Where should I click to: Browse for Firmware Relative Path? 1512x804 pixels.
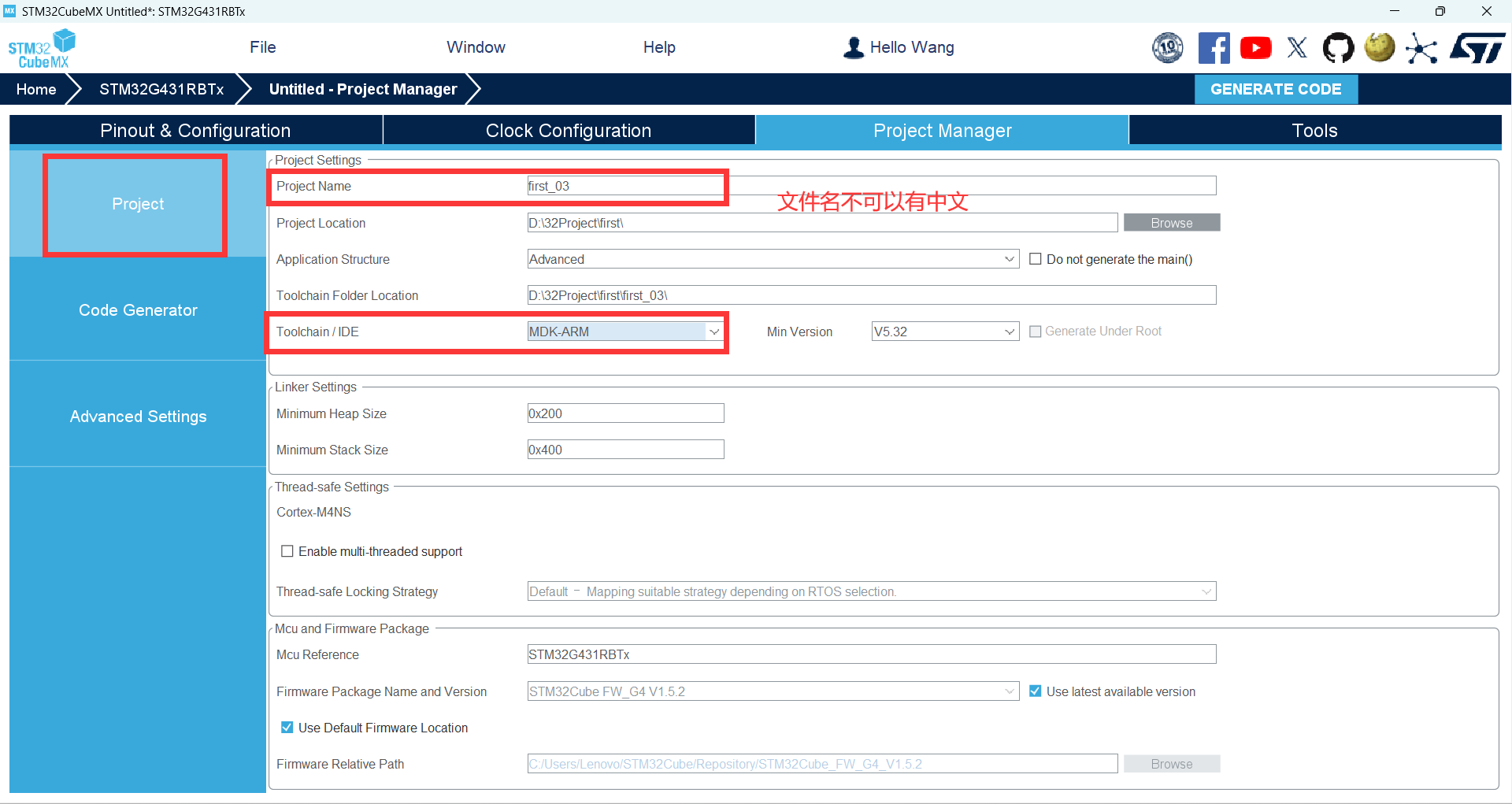pos(1172,764)
